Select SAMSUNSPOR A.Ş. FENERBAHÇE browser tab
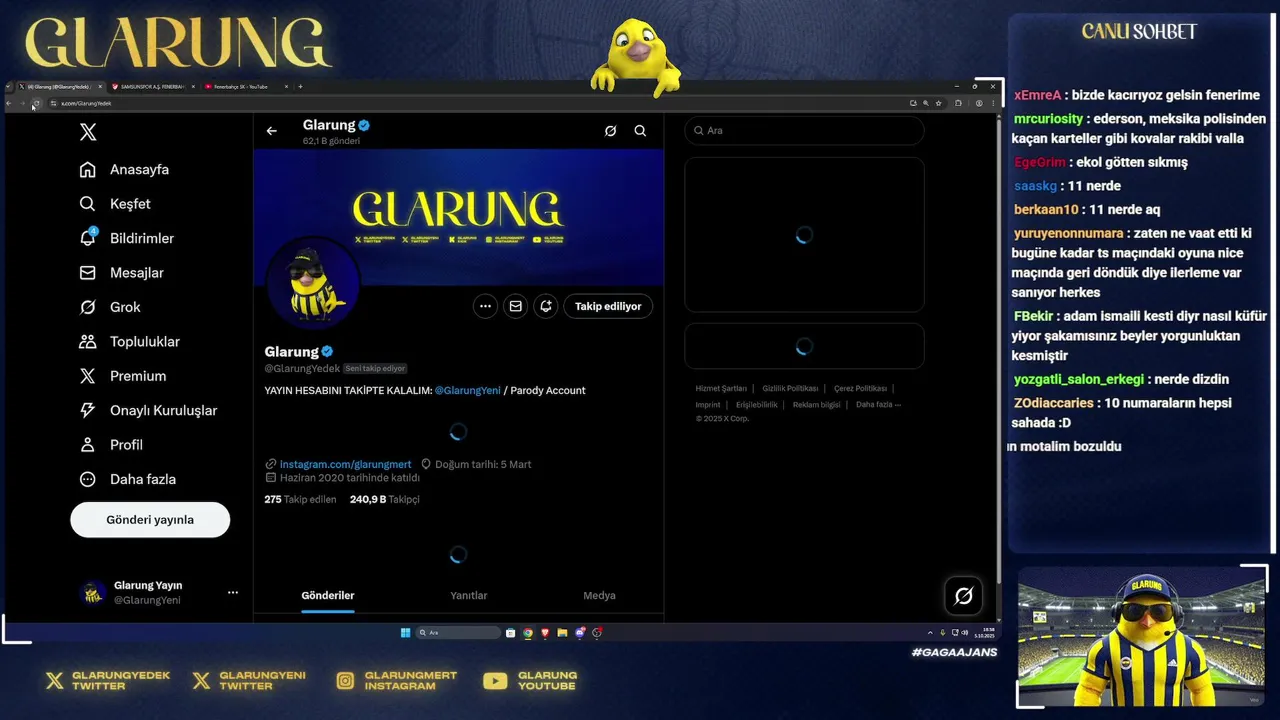 click(152, 87)
